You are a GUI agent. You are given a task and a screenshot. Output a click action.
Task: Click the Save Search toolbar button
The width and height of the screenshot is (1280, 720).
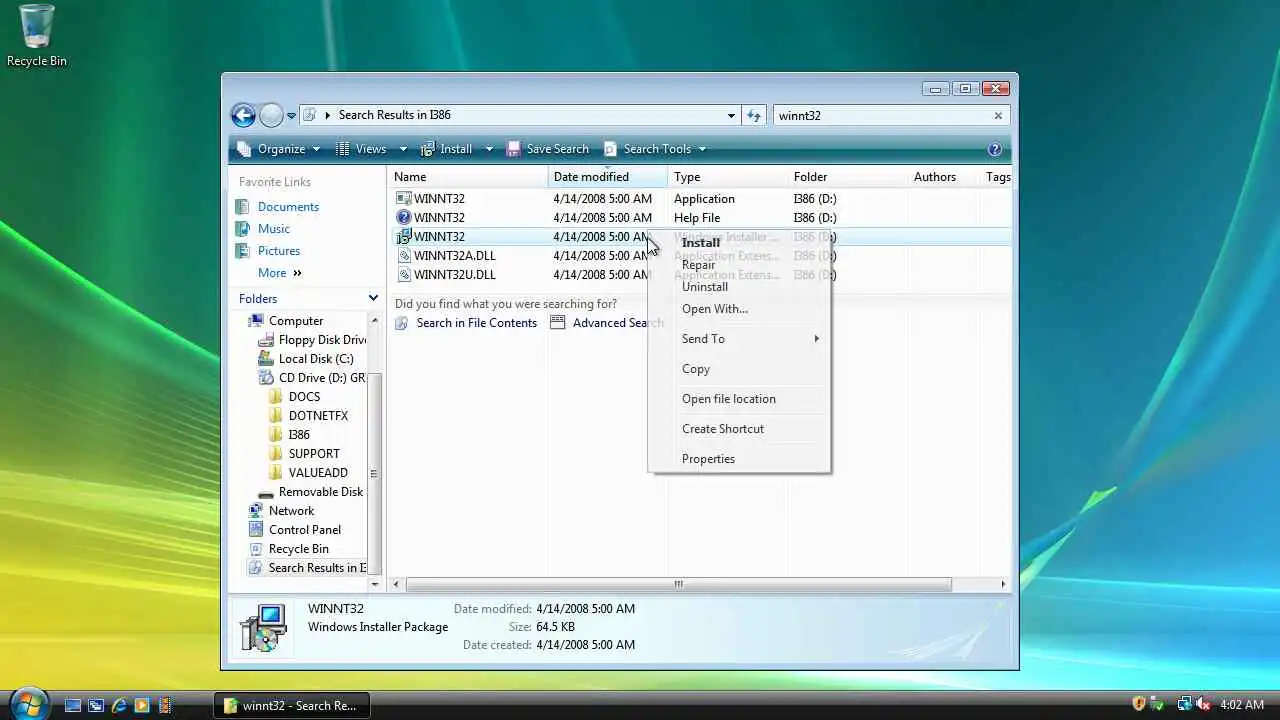(x=547, y=149)
